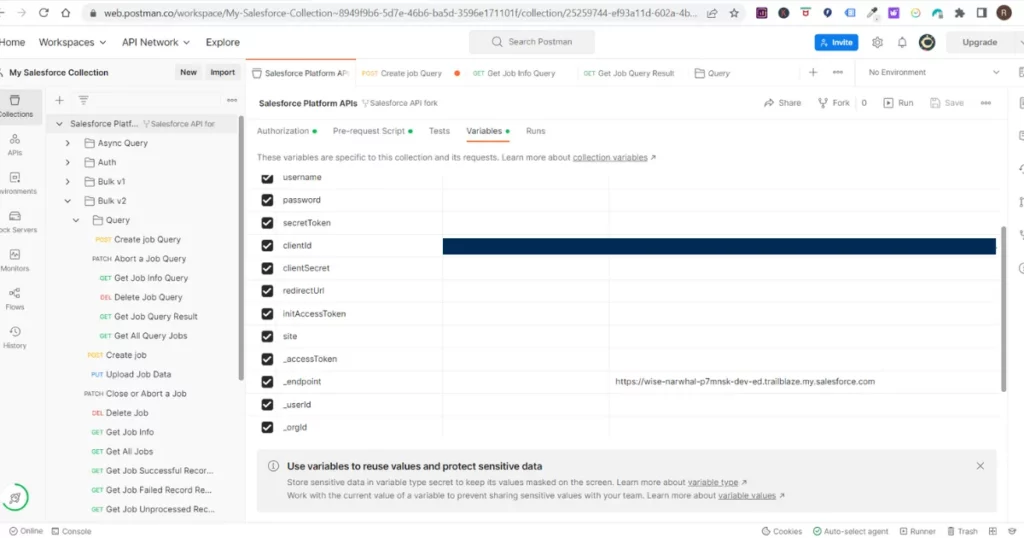Image resolution: width=1024 pixels, height=538 pixels.
Task: Open the APIs sidebar panel
Action: [x=15, y=144]
